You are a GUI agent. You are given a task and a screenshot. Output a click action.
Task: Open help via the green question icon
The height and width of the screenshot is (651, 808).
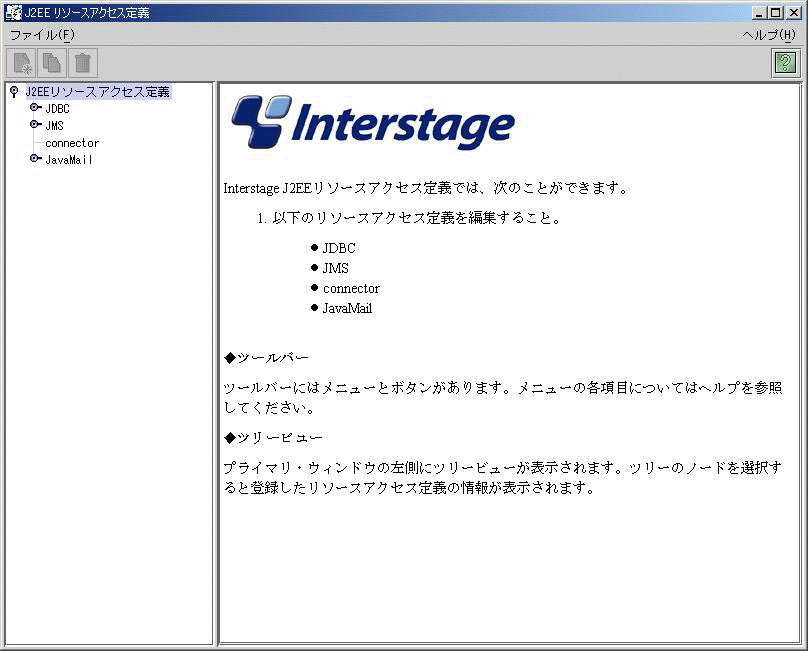click(785, 63)
